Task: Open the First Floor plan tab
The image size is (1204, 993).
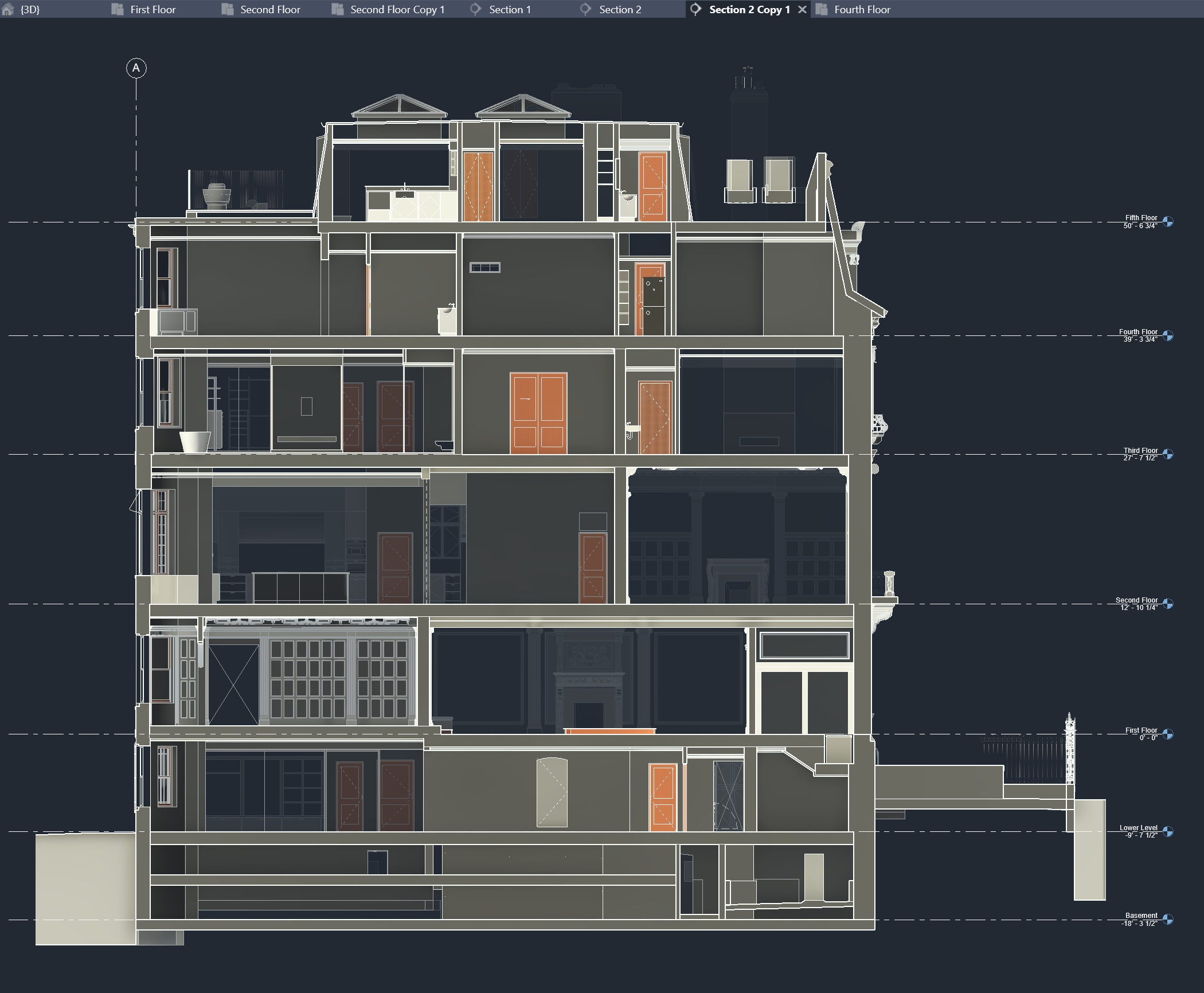Action: (152, 9)
